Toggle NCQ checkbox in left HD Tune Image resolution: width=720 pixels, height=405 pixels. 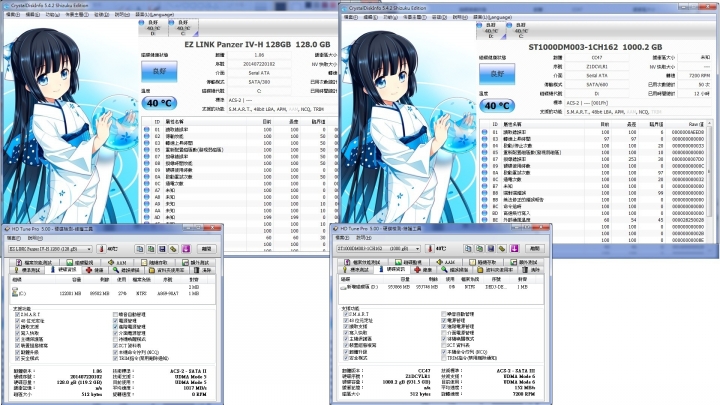click(116, 352)
